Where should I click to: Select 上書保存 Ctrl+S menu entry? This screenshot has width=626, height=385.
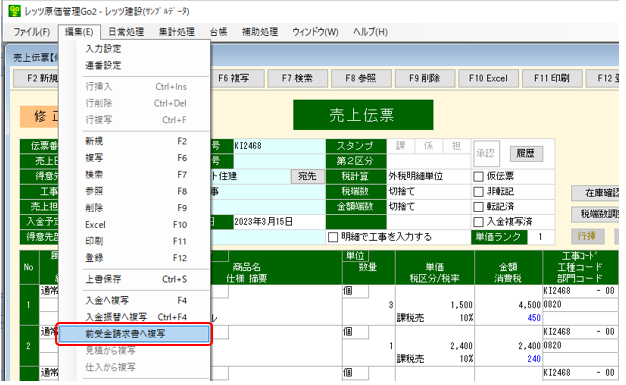135,279
